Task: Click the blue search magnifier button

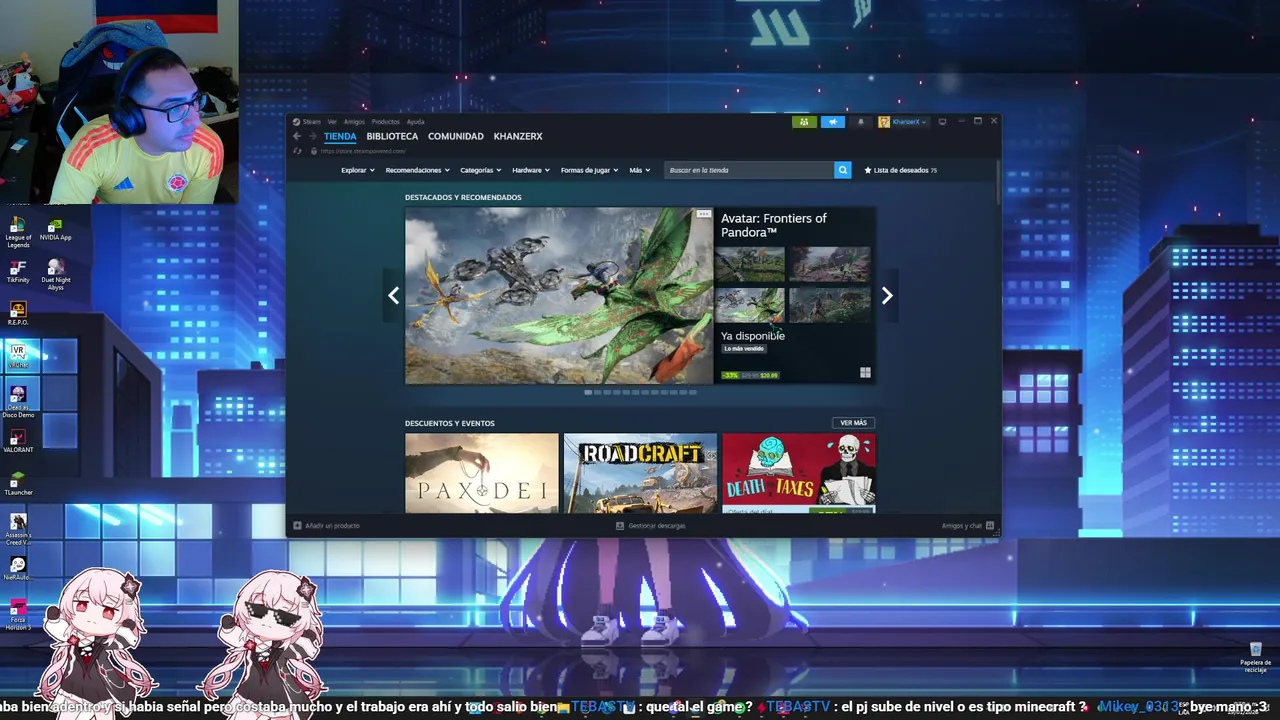Action: [x=842, y=170]
